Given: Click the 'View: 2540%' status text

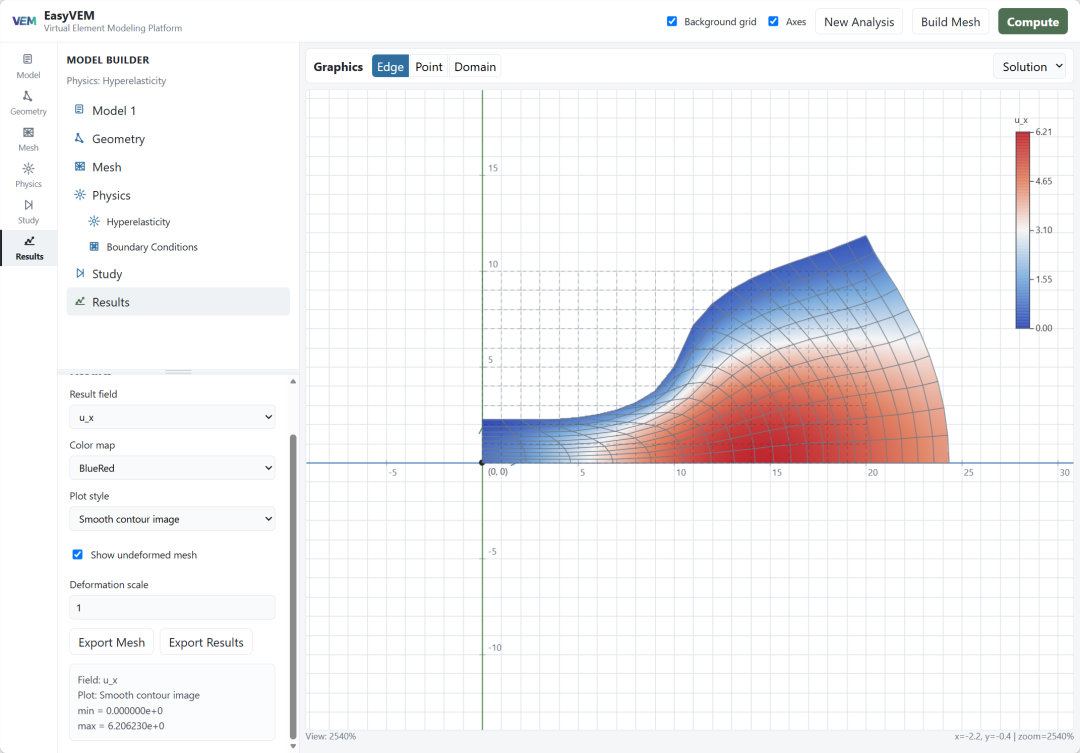Looking at the screenshot, I should (331, 736).
